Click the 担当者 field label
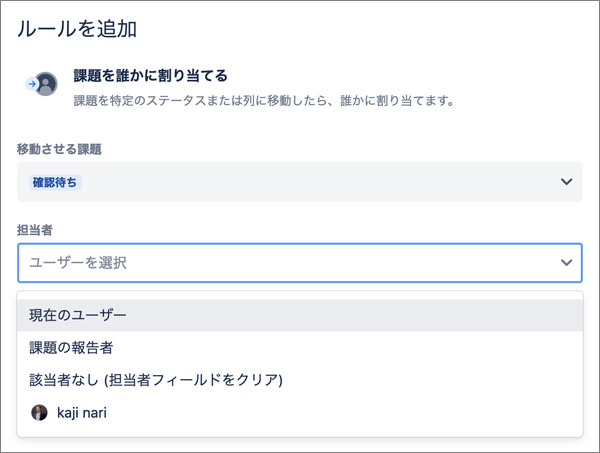600x453 pixels. coord(35,230)
